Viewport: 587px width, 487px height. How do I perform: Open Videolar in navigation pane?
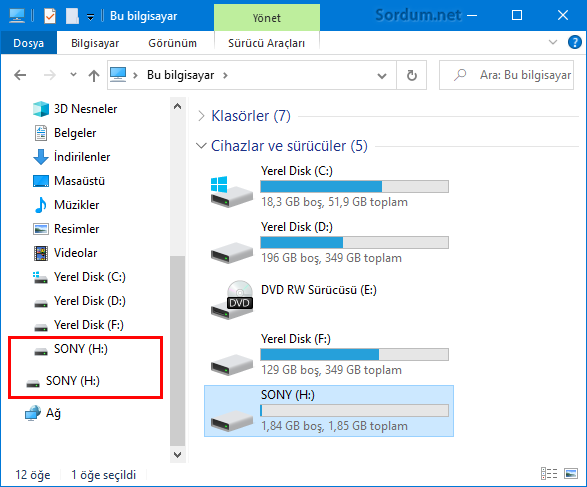[75, 253]
